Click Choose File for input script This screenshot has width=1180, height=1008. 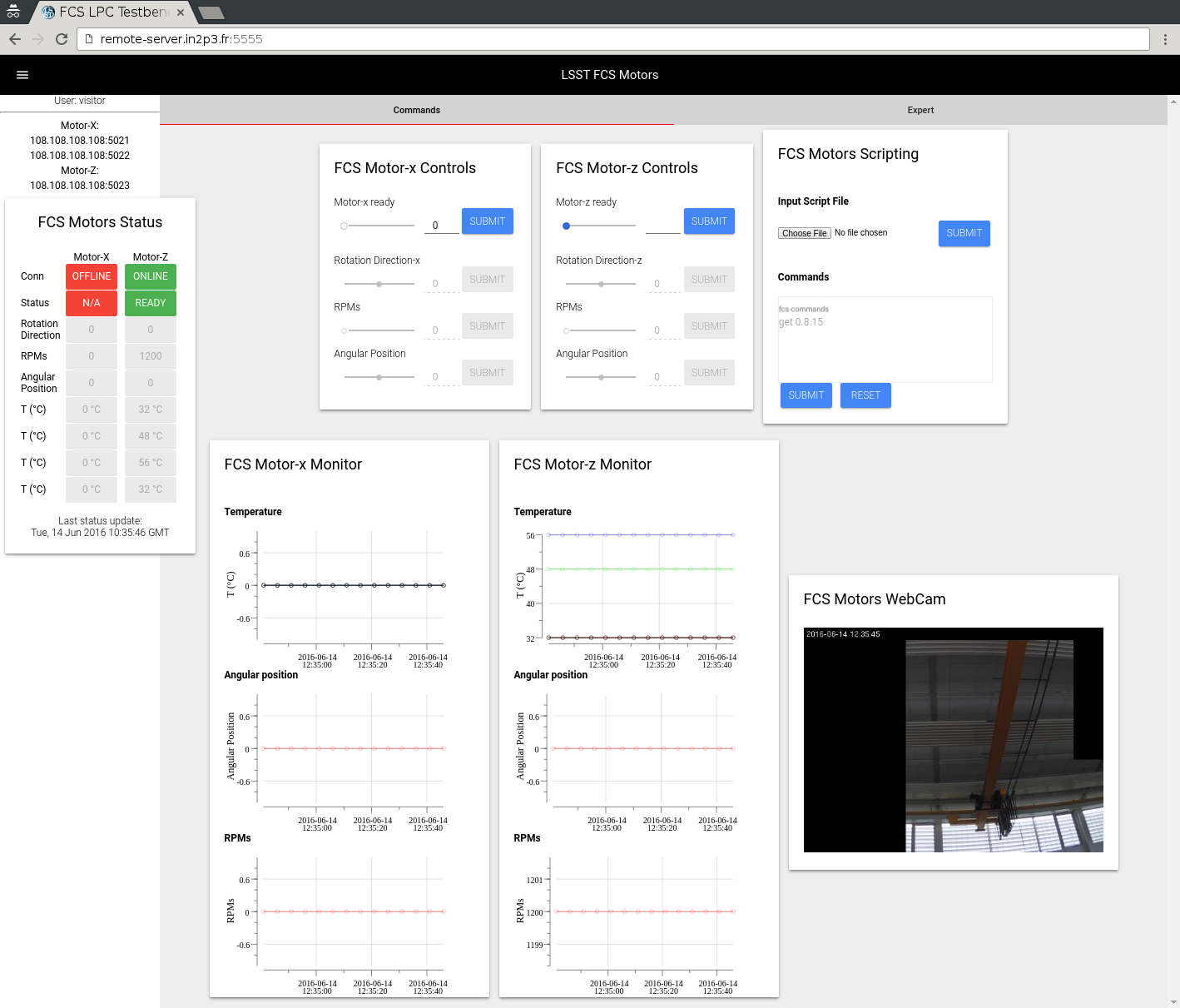click(805, 233)
